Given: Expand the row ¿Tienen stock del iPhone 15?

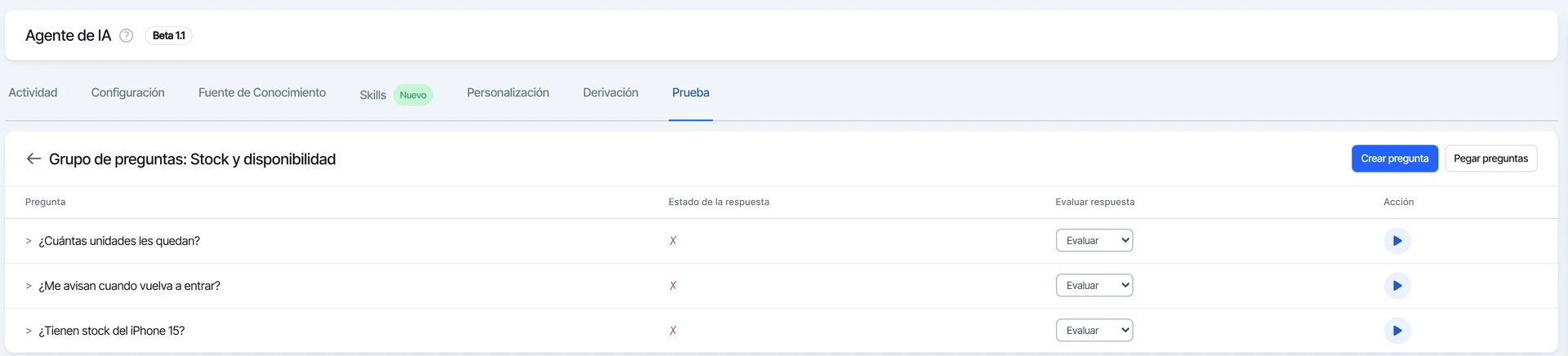Looking at the screenshot, I should pyautogui.click(x=29, y=331).
